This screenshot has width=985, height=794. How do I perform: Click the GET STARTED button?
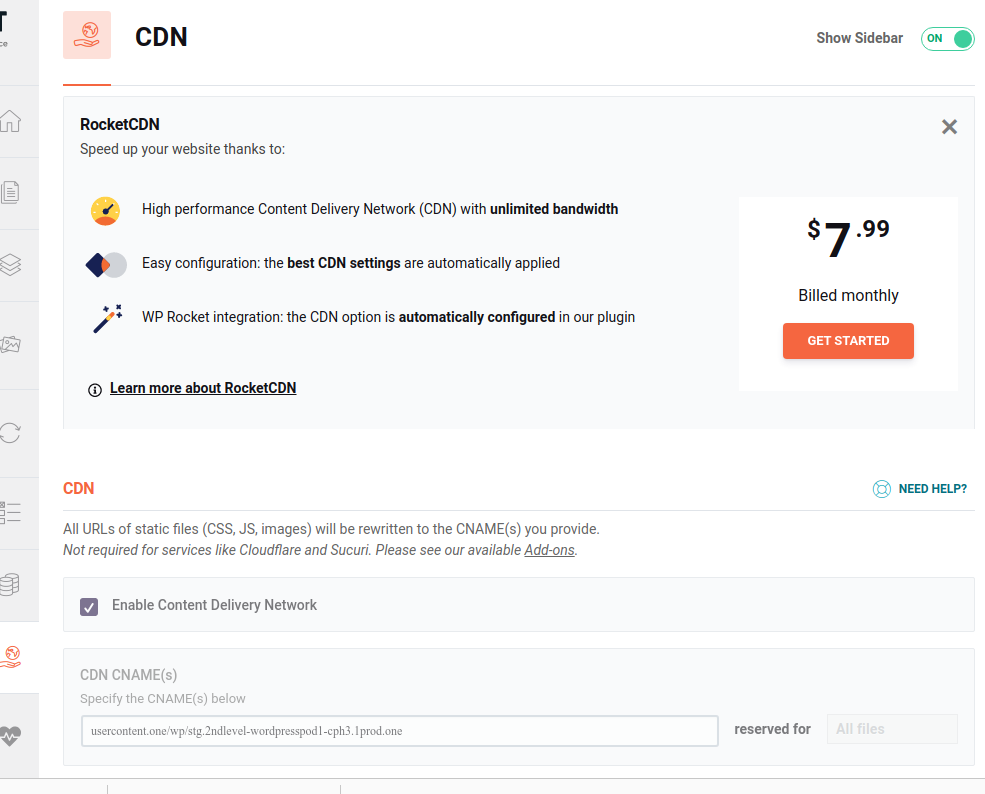coord(848,341)
